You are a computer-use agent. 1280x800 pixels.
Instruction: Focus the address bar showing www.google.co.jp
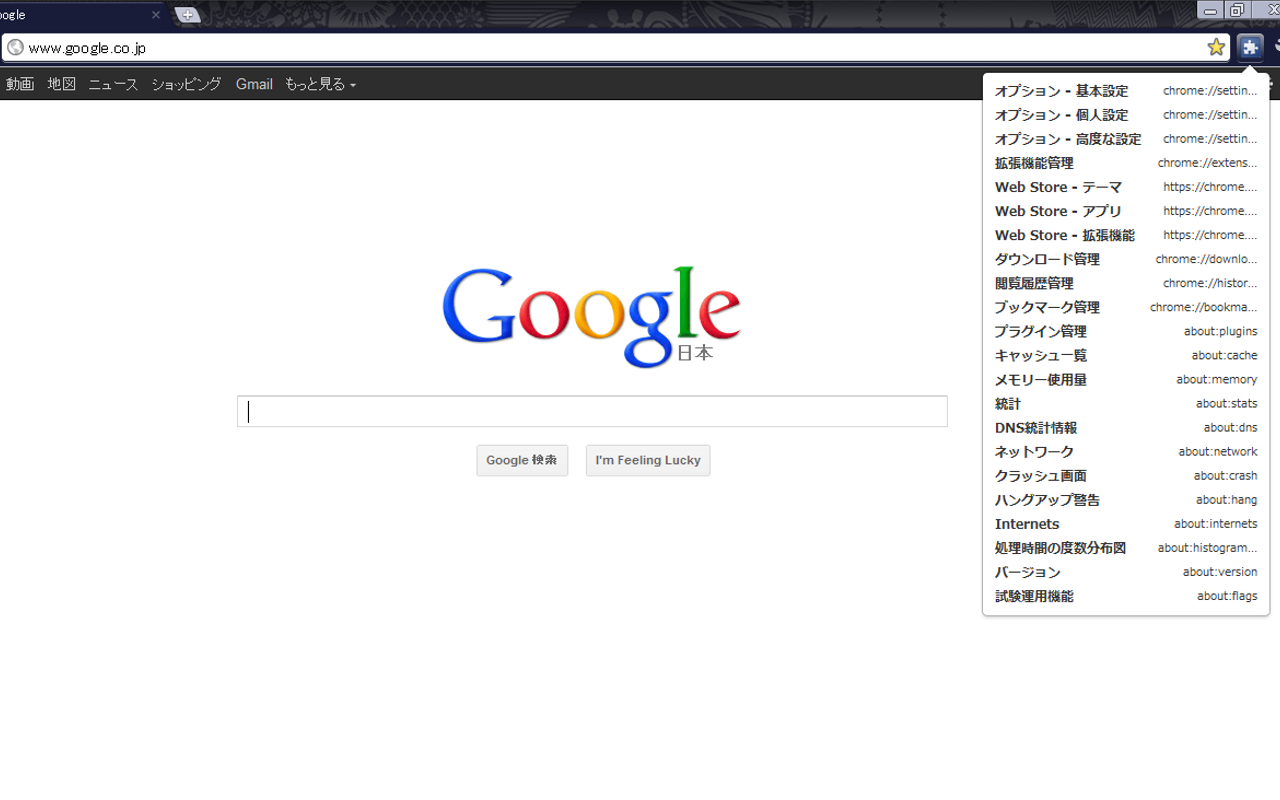tap(615, 47)
